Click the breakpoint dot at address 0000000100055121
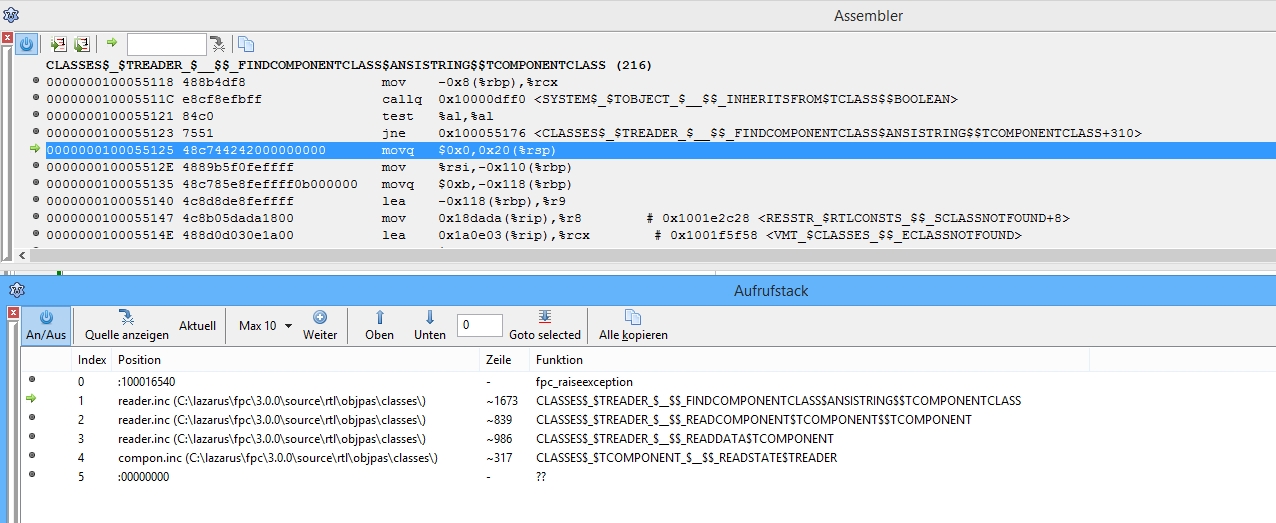The image size is (1276, 523). click(x=36, y=115)
